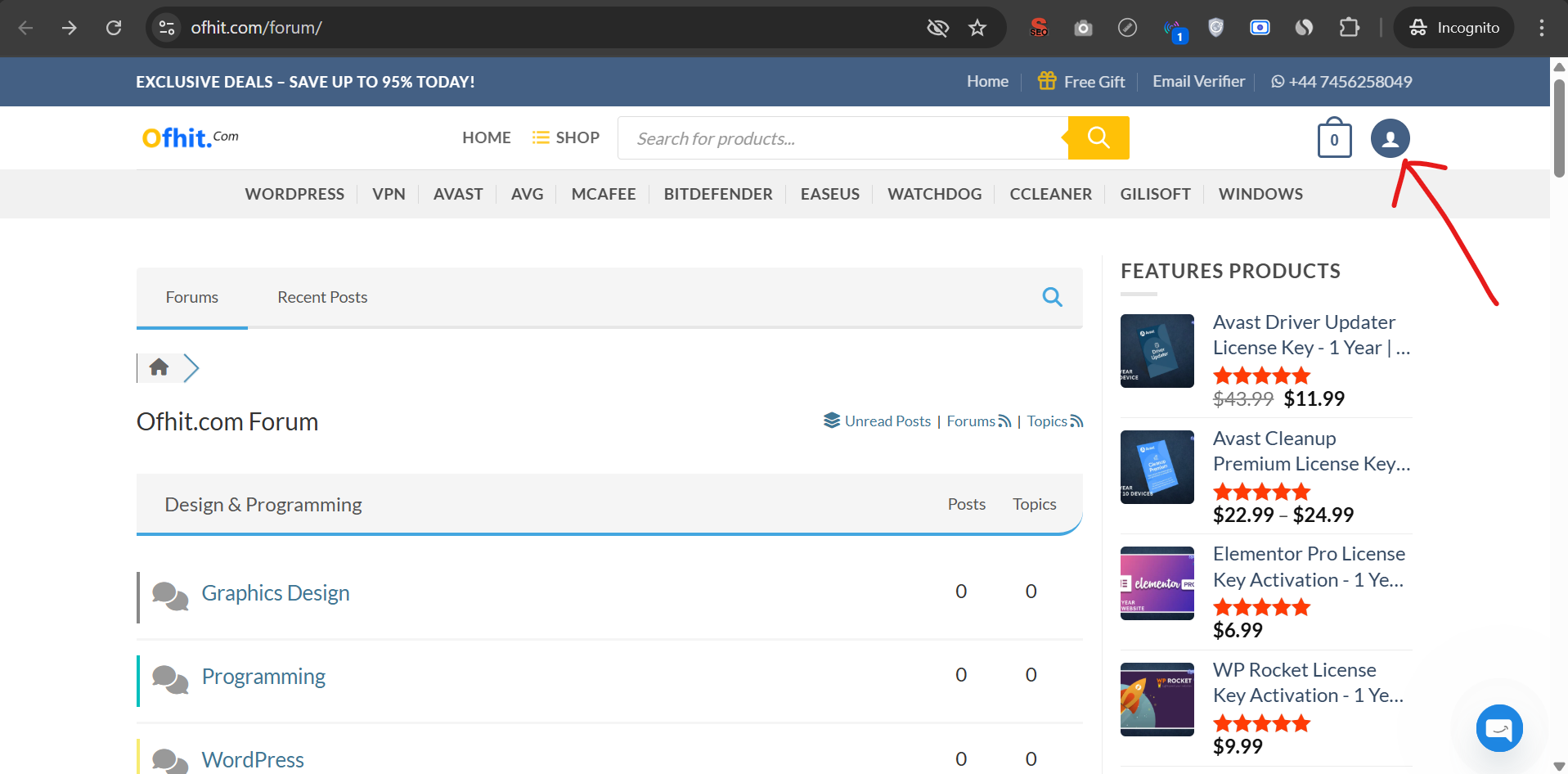Viewport: 1568px width, 774px height.
Task: Click the forum home breadcrumb icon
Action: [159, 367]
